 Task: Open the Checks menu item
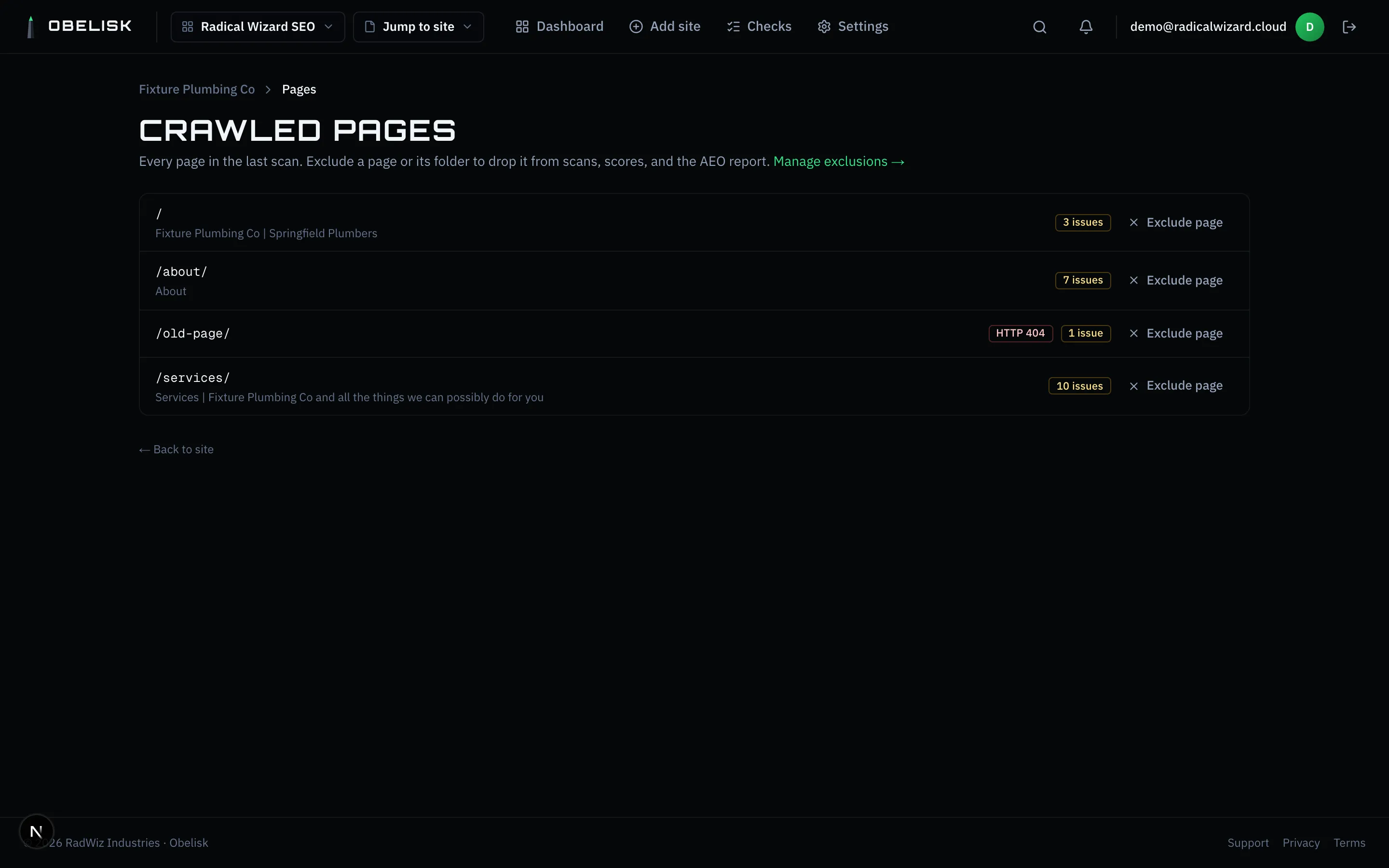click(759, 27)
